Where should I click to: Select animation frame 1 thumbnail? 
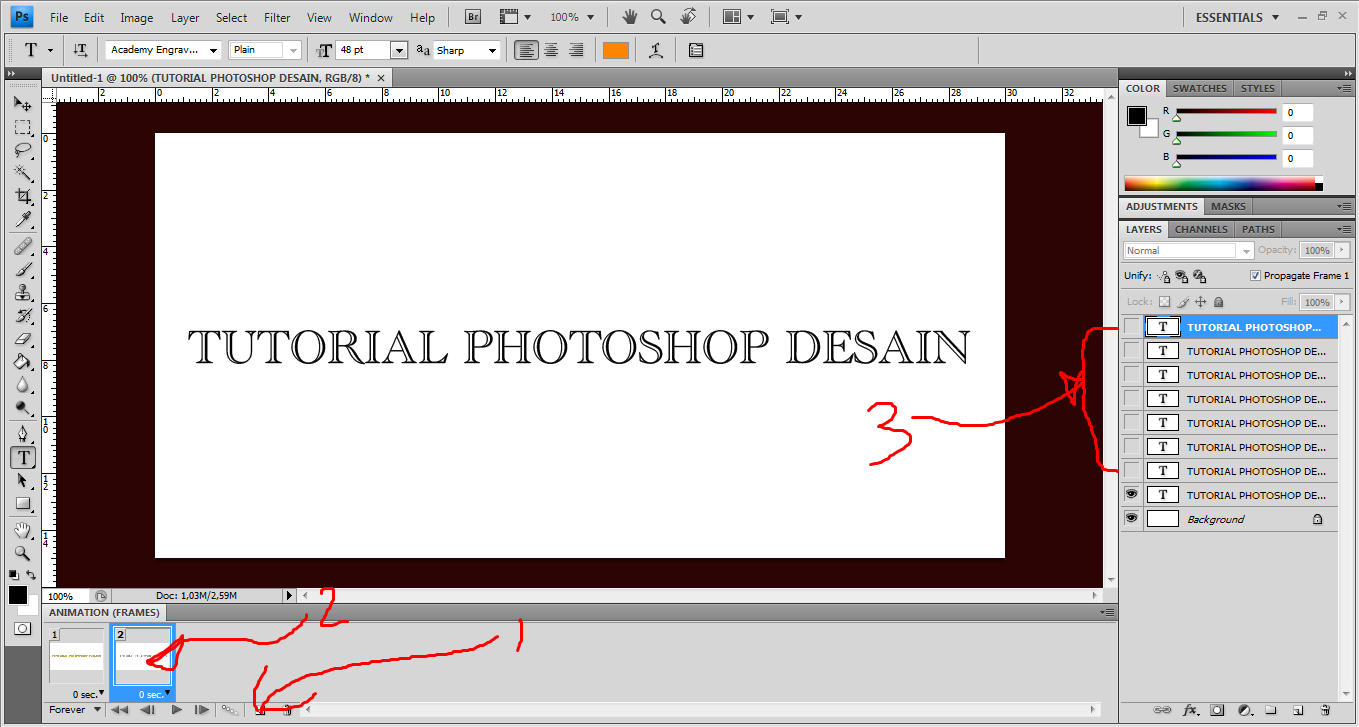[77, 656]
